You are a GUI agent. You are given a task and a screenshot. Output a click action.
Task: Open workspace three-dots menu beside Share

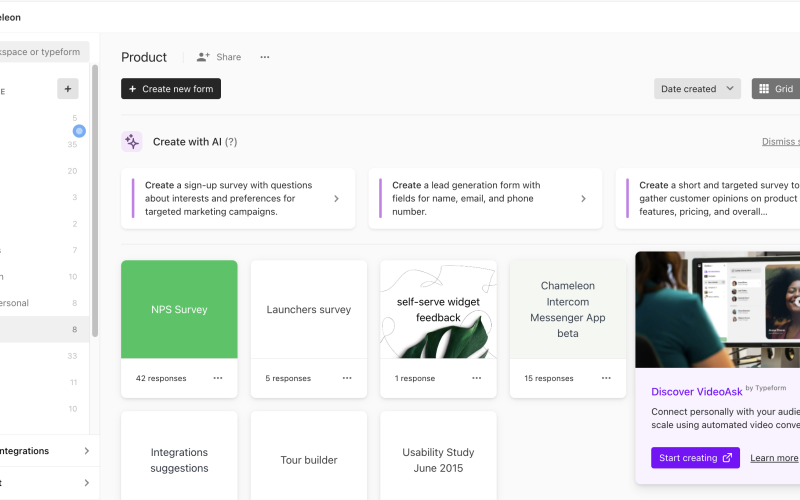pyautogui.click(x=265, y=57)
